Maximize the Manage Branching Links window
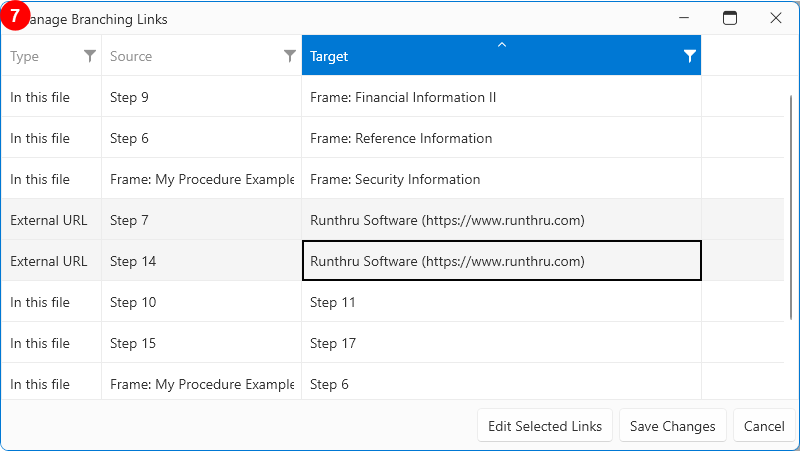Image resolution: width=800 pixels, height=451 pixels. (730, 18)
